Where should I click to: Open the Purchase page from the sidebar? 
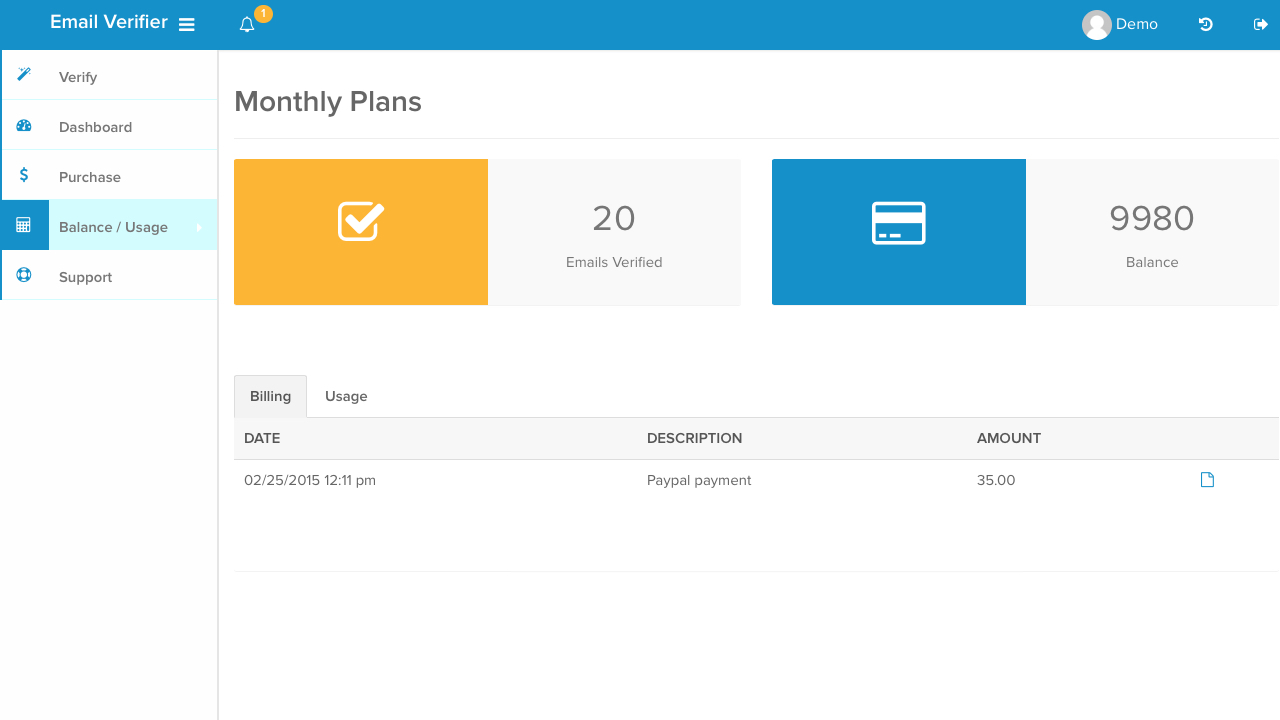tap(90, 175)
